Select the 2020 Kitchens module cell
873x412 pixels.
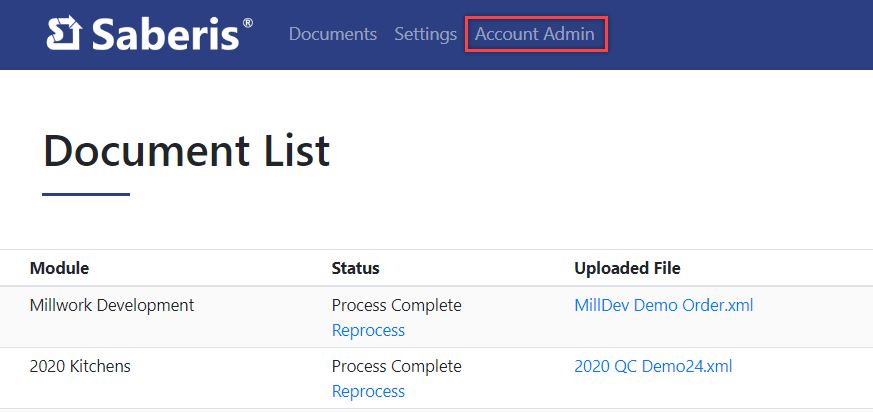coord(80,366)
